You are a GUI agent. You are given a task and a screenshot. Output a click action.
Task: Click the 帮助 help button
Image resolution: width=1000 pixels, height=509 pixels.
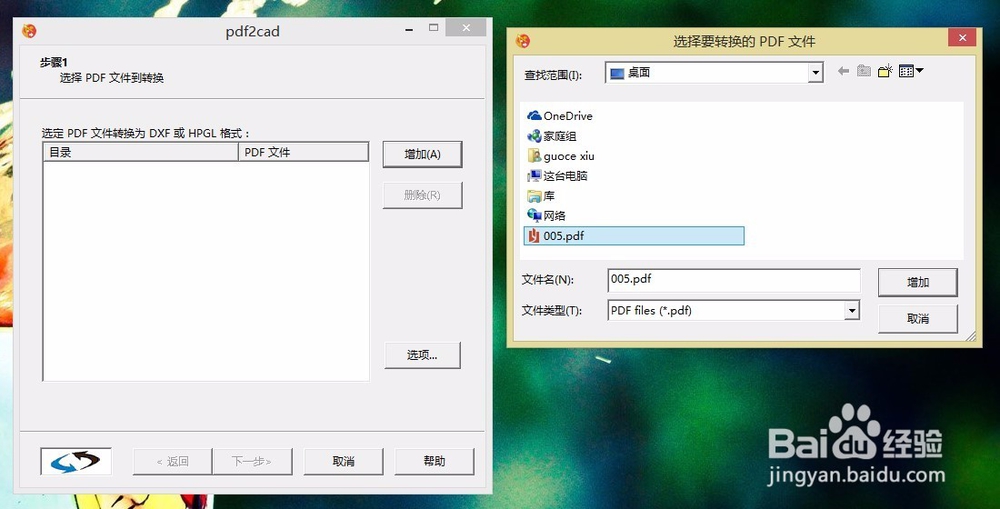tap(434, 461)
